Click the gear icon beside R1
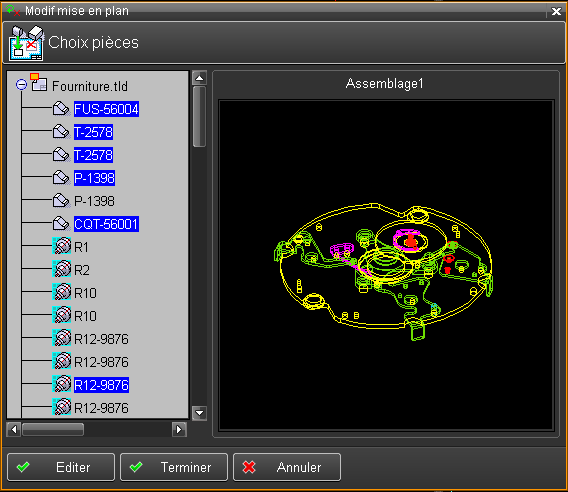568x492 pixels. 62,246
